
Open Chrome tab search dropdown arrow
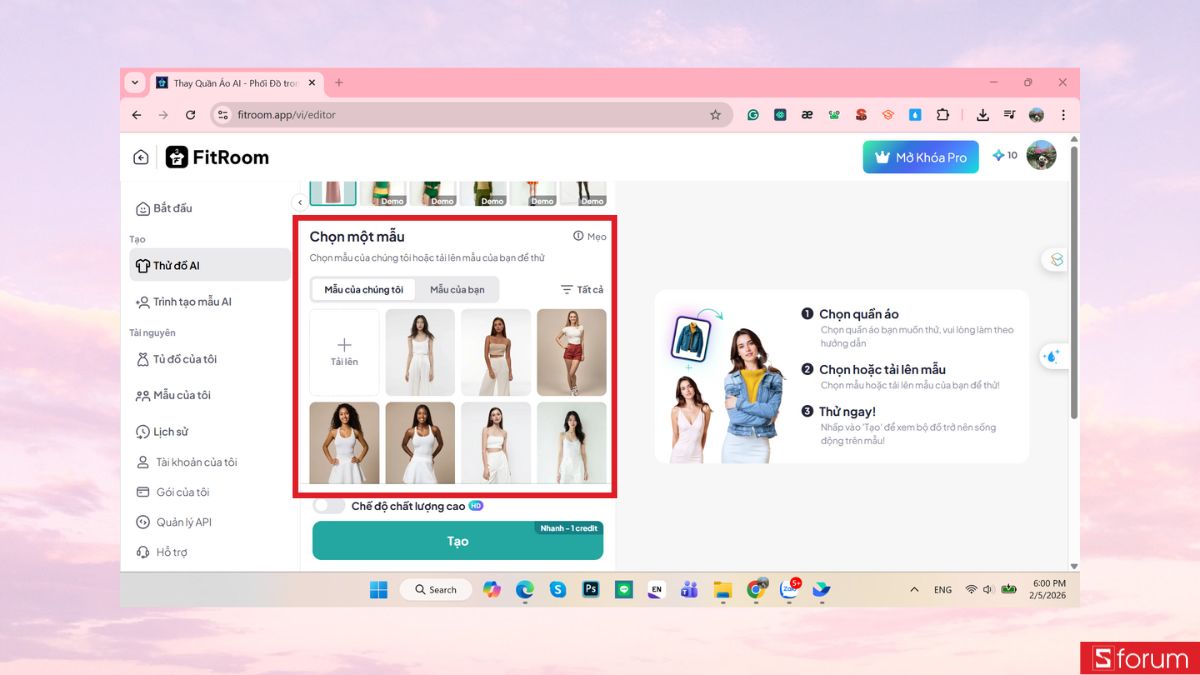pyautogui.click(x=136, y=82)
